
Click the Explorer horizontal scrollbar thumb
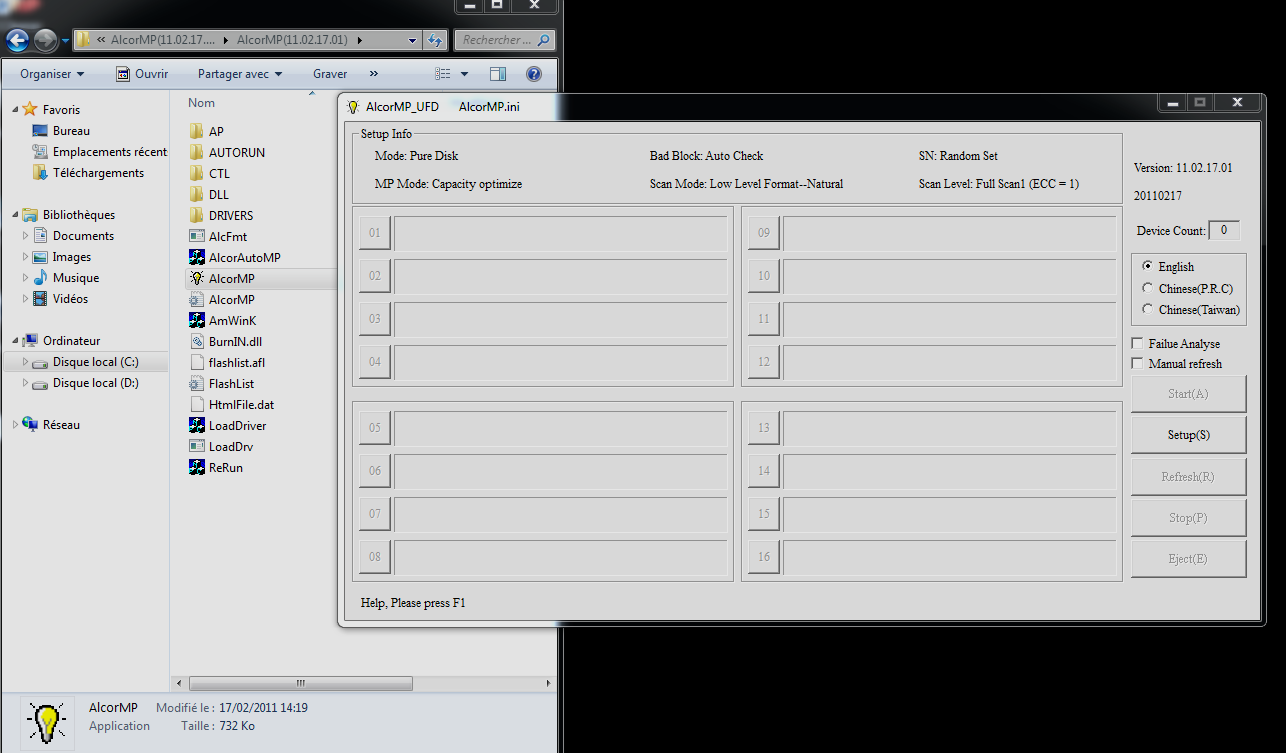301,683
